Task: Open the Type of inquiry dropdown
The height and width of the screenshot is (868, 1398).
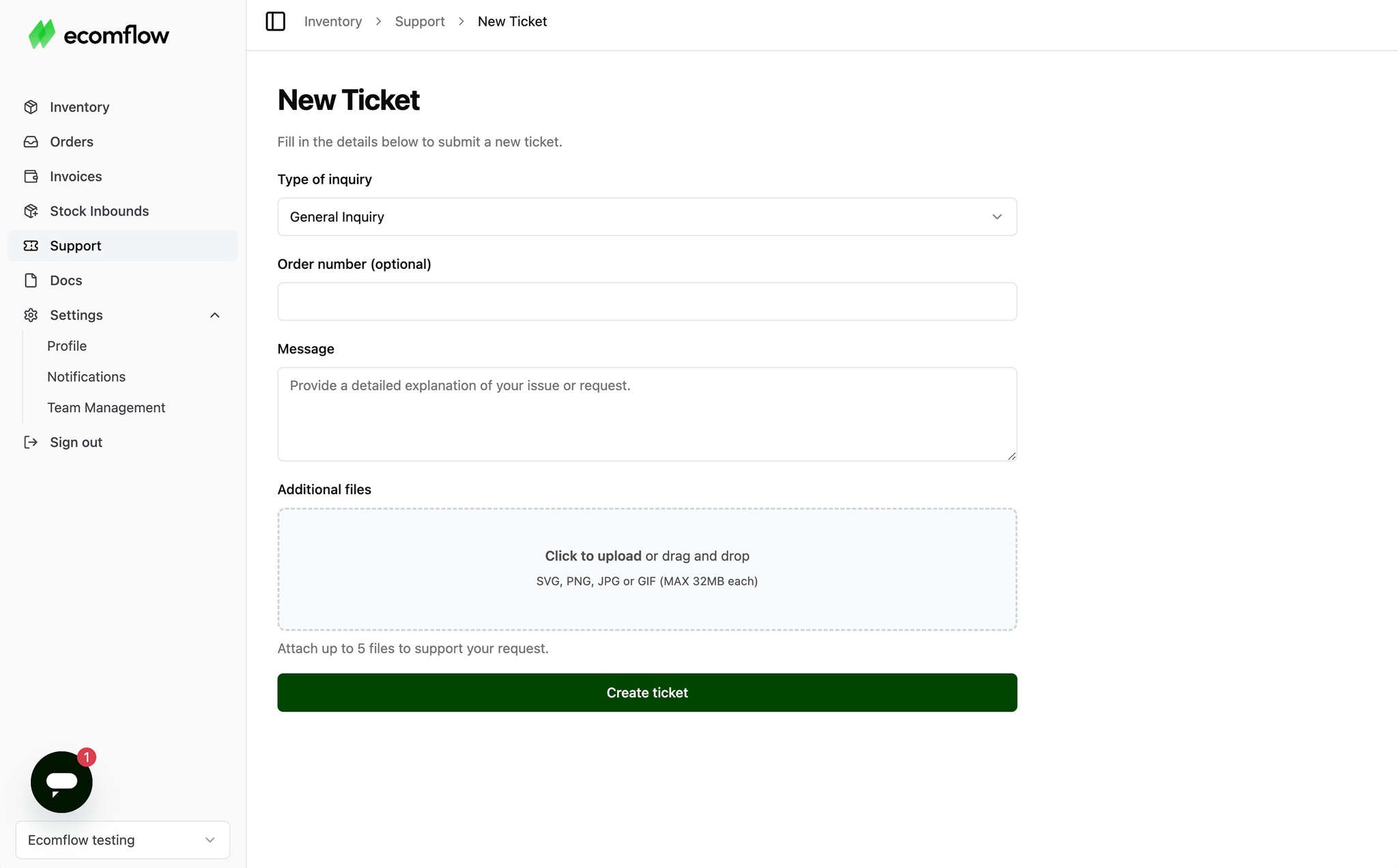Action: point(647,217)
